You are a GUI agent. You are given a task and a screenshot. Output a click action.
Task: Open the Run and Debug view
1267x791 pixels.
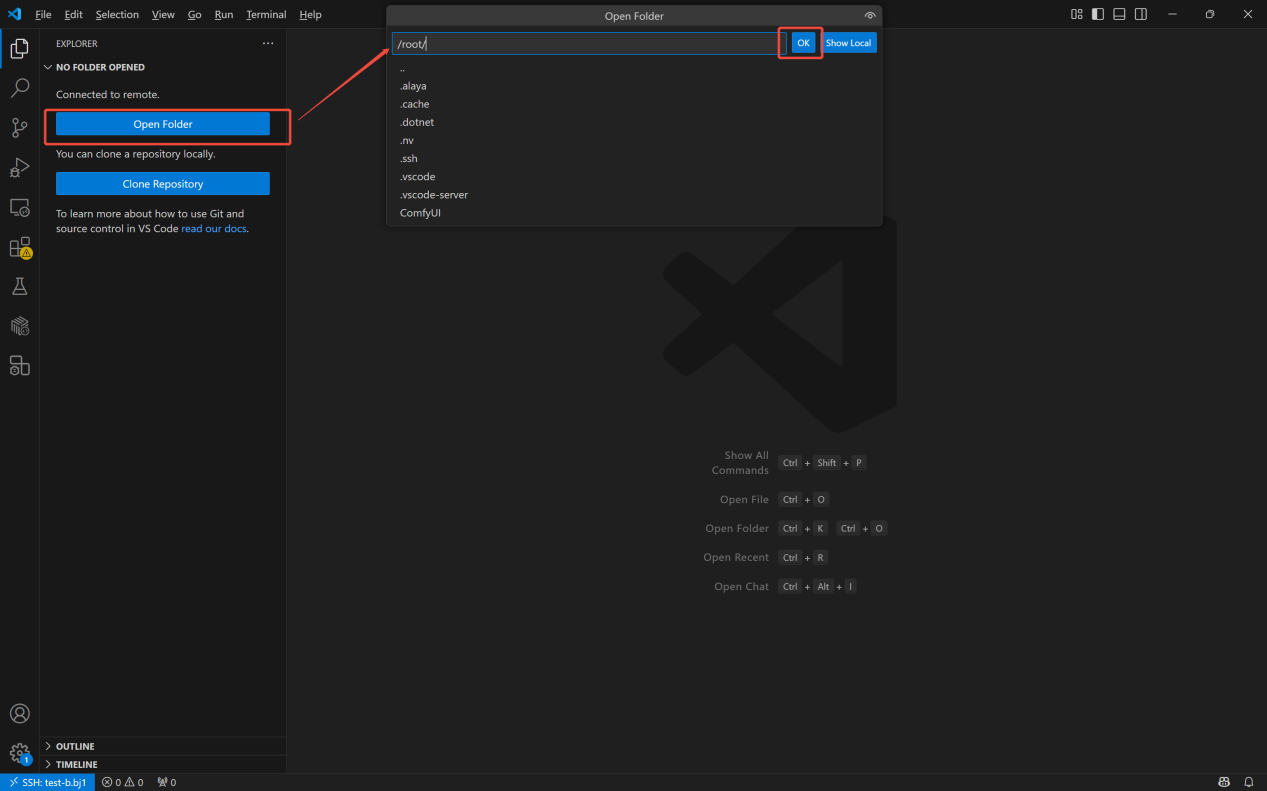click(20, 167)
